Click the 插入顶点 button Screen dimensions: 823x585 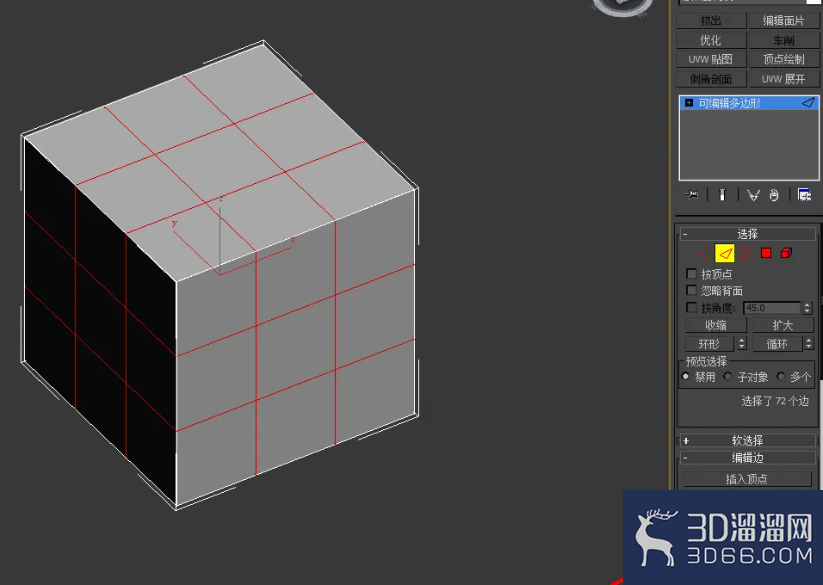(747, 478)
